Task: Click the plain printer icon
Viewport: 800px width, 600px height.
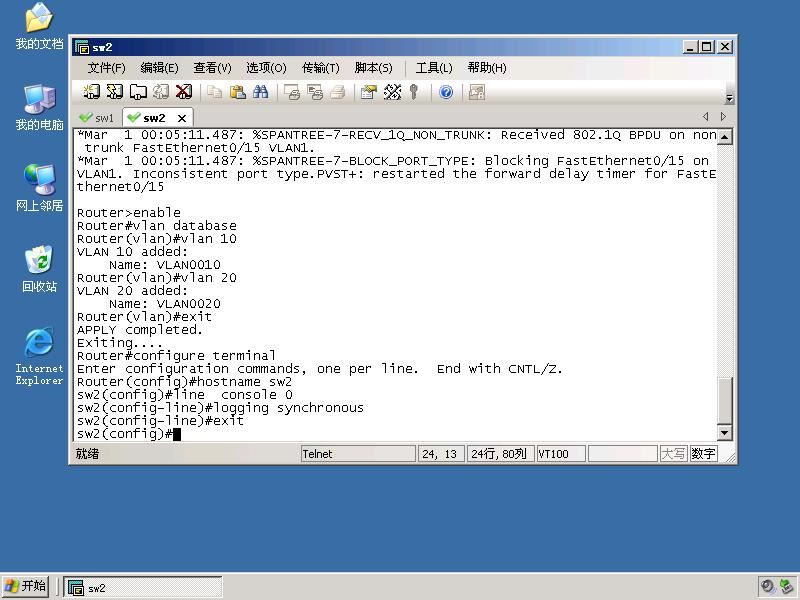Action: [x=337, y=92]
